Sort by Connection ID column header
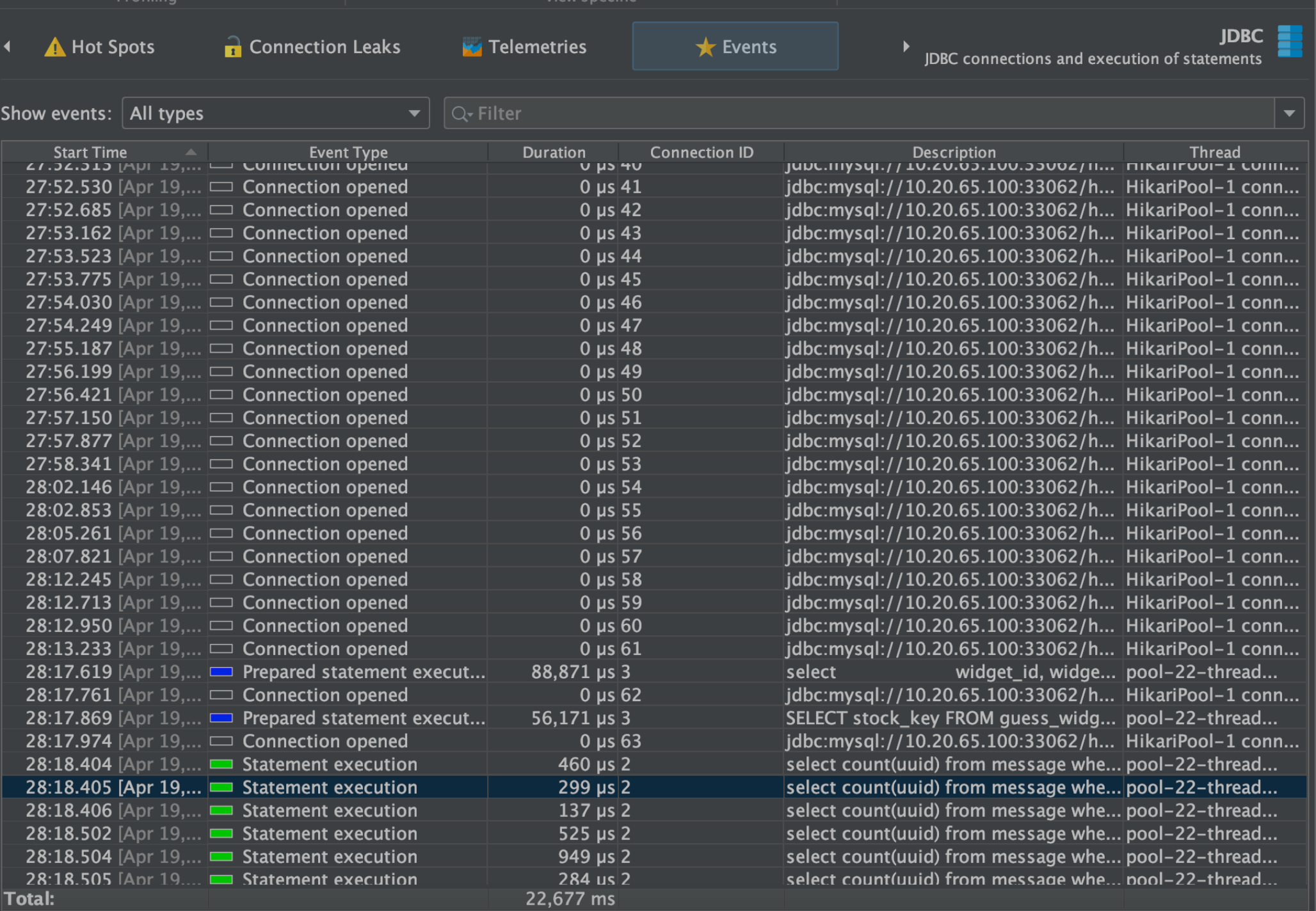Viewport: 1316px width, 911px height. (702, 152)
